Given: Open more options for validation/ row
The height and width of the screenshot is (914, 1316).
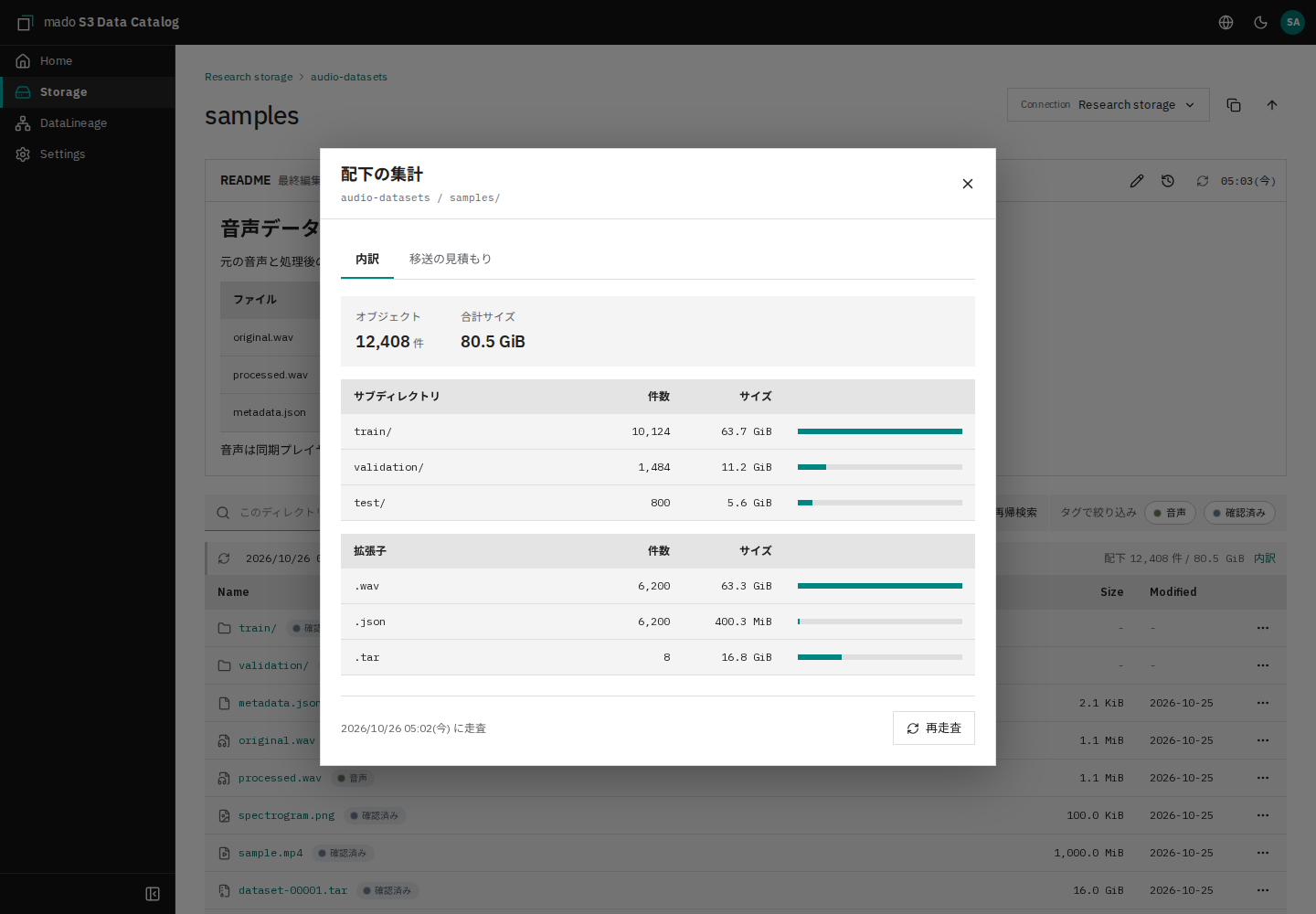Looking at the screenshot, I should click(1263, 665).
